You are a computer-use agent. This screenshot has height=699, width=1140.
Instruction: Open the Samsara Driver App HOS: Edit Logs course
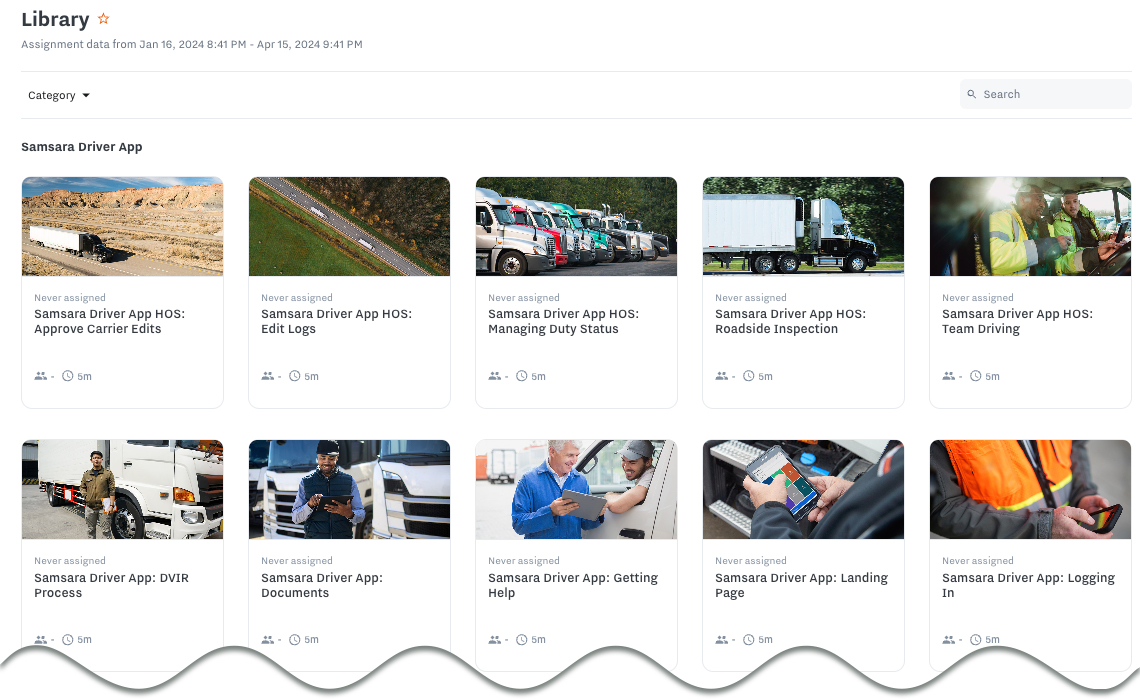click(x=336, y=321)
